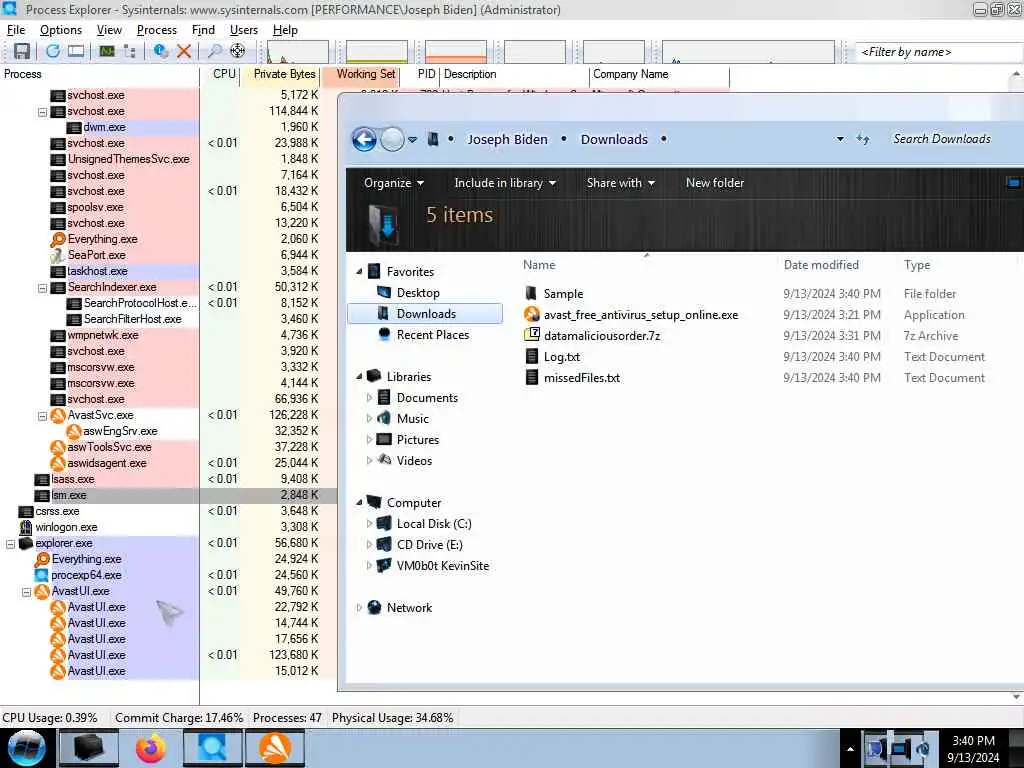Screen dimensions: 1024x768
Task: Sort by the Company Name column header
Action: (659, 74)
